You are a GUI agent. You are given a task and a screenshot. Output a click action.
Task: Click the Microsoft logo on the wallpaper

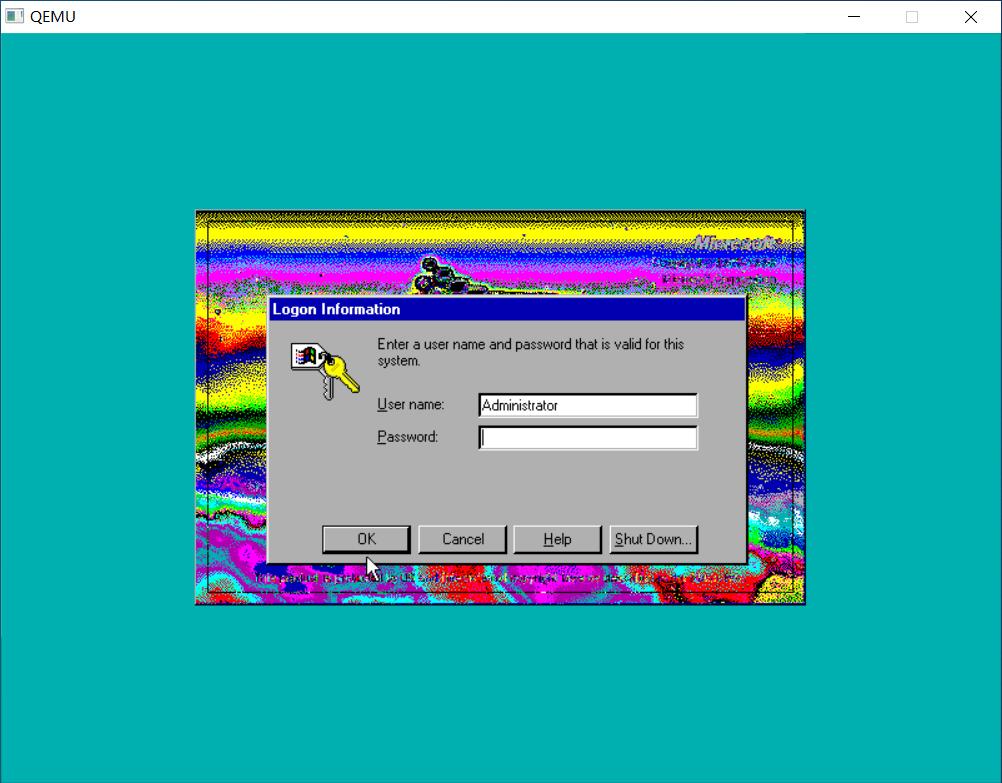tap(737, 243)
